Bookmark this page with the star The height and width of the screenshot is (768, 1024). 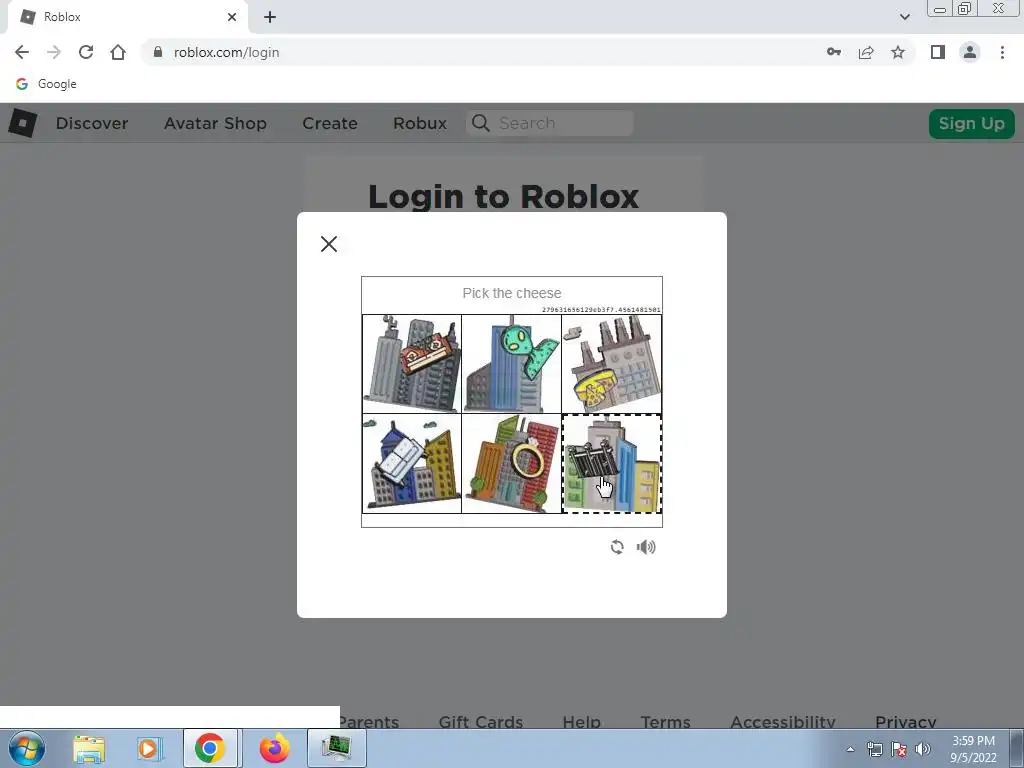click(x=898, y=52)
